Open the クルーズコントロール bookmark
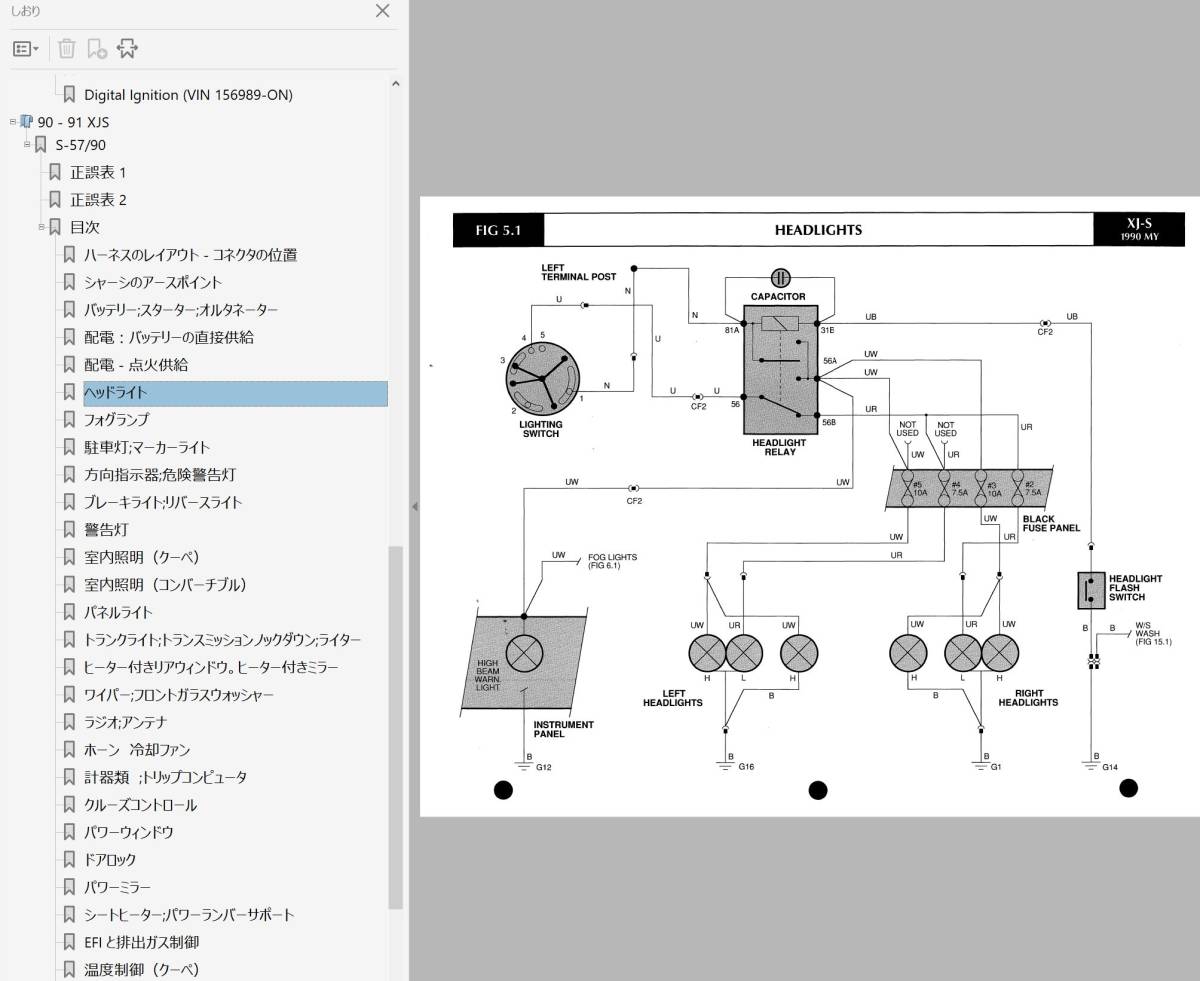The image size is (1200, 981). click(140, 805)
